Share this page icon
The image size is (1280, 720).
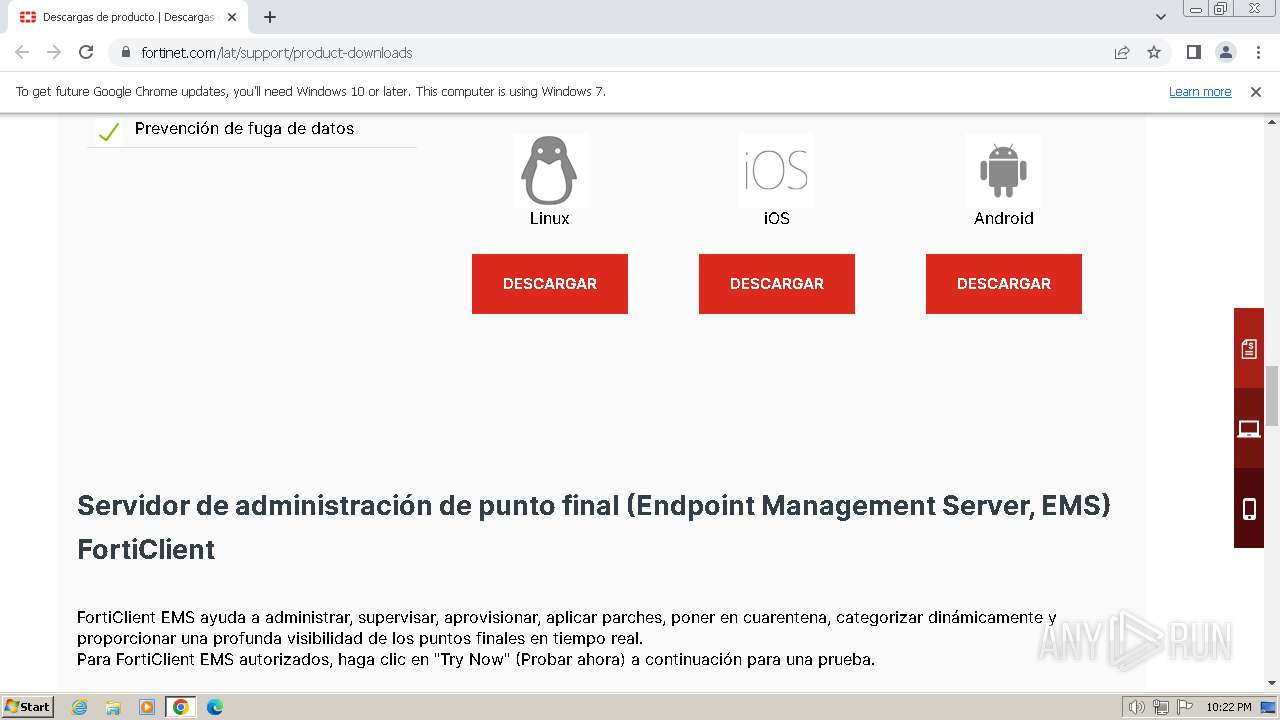1122,52
